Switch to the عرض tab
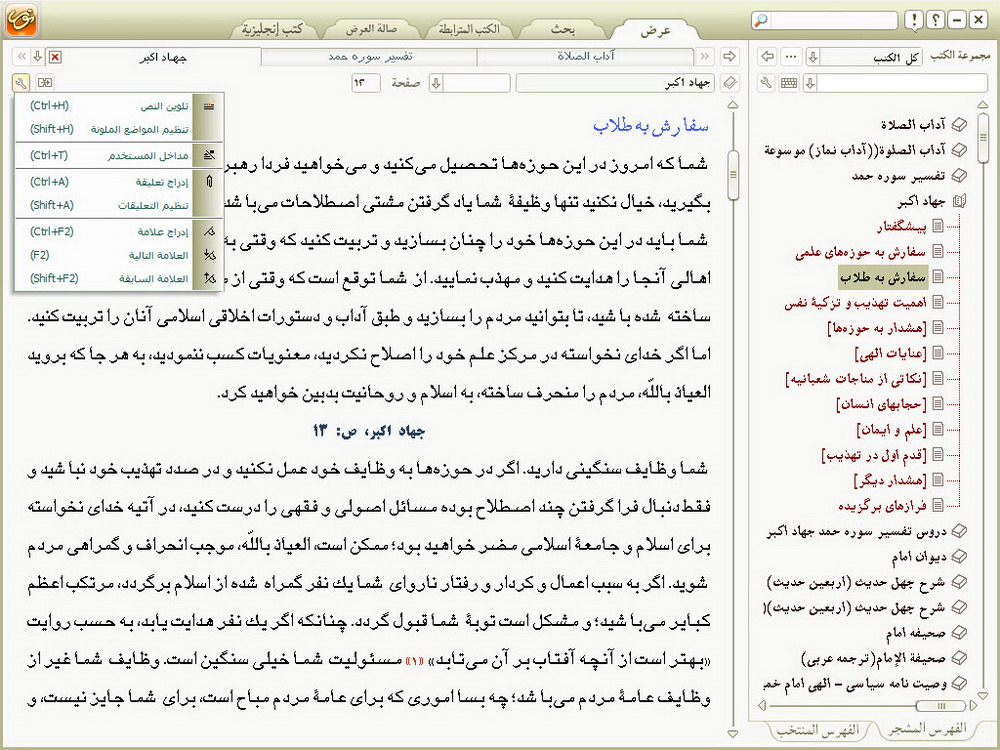This screenshot has height=750, width=1000. click(x=655, y=30)
